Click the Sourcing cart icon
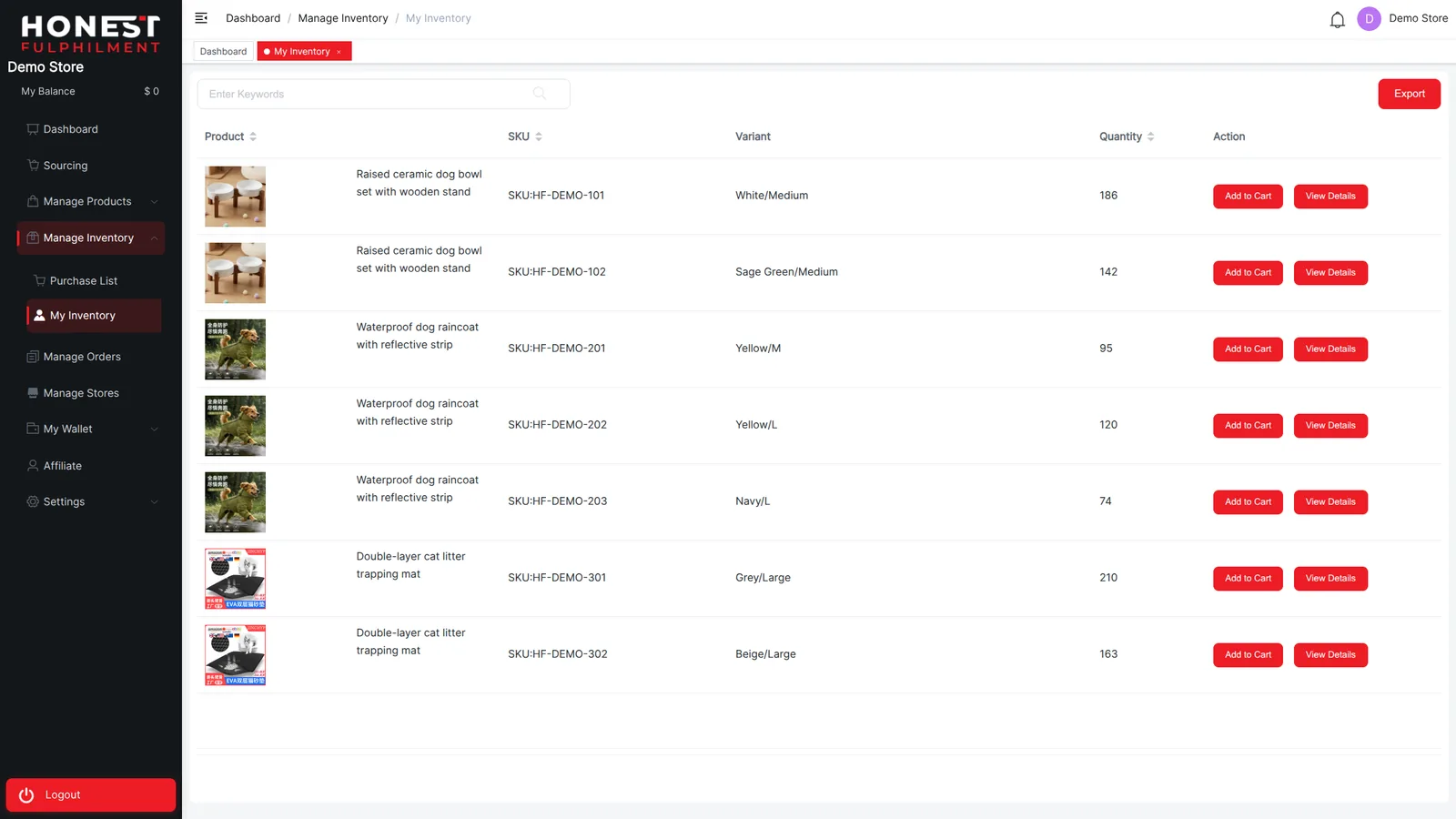The height and width of the screenshot is (819, 1456). (33, 166)
